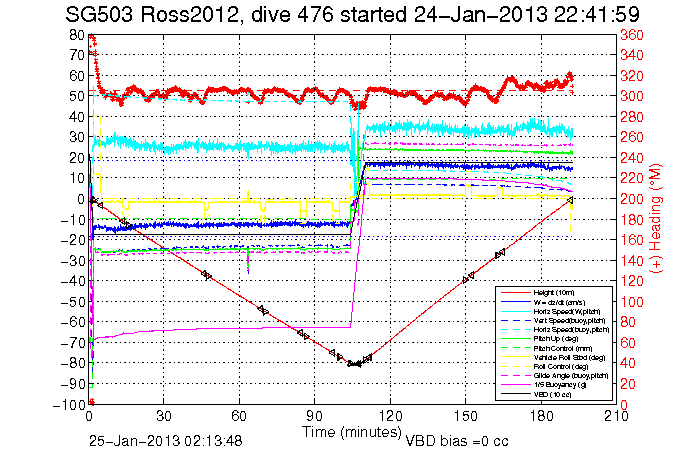The height and width of the screenshot is (454, 681).
Task: Select the 'Pitch Control (mm)' legend entry
Action: click(x=563, y=348)
